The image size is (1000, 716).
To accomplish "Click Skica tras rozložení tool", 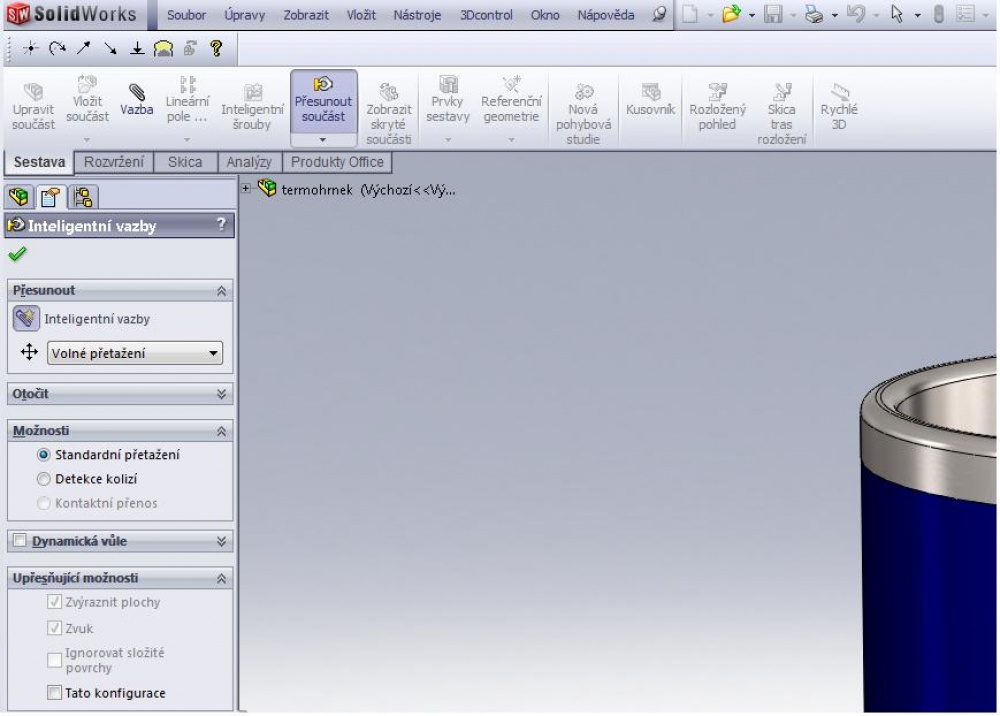I will 781,113.
